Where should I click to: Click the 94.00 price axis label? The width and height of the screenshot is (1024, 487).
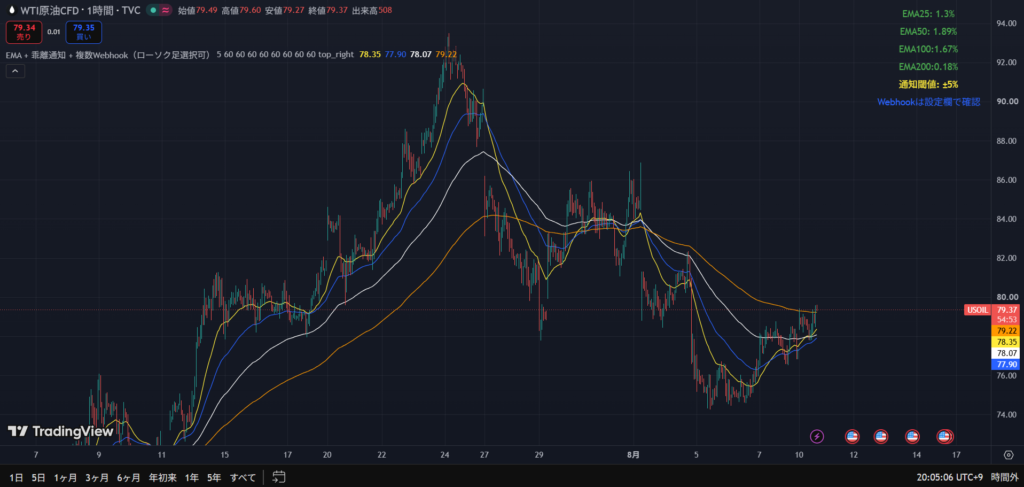(x=1005, y=24)
